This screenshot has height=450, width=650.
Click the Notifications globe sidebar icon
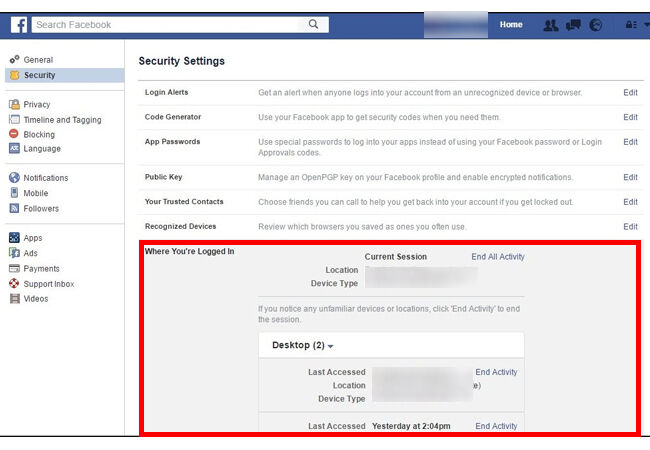[15, 177]
